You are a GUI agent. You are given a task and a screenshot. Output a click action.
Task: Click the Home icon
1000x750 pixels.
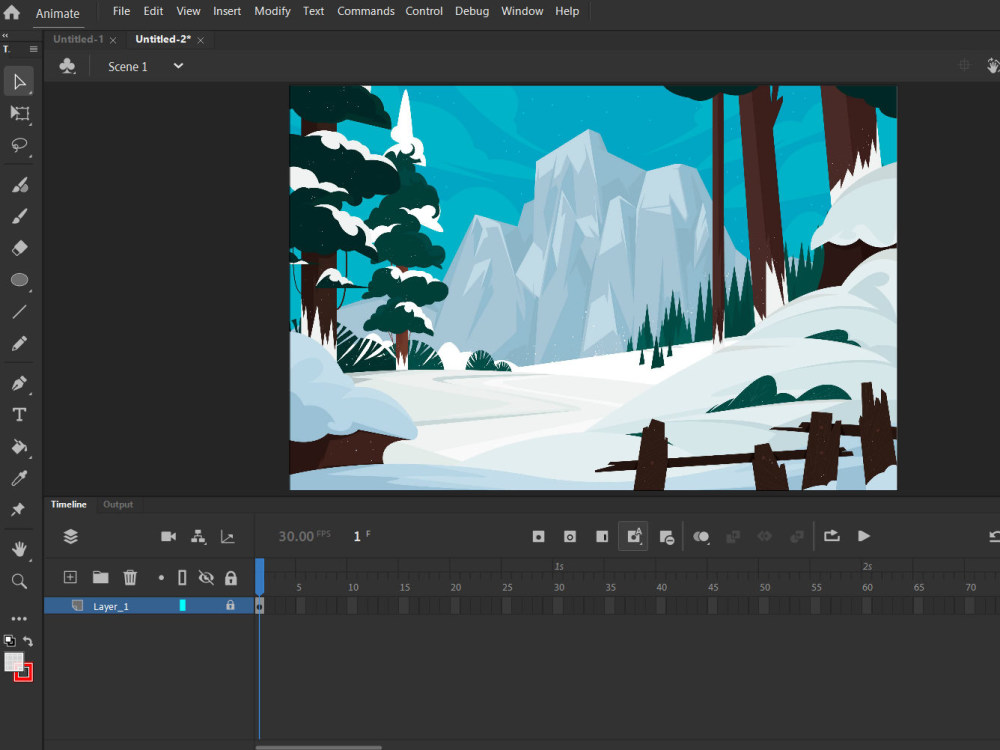pos(11,11)
